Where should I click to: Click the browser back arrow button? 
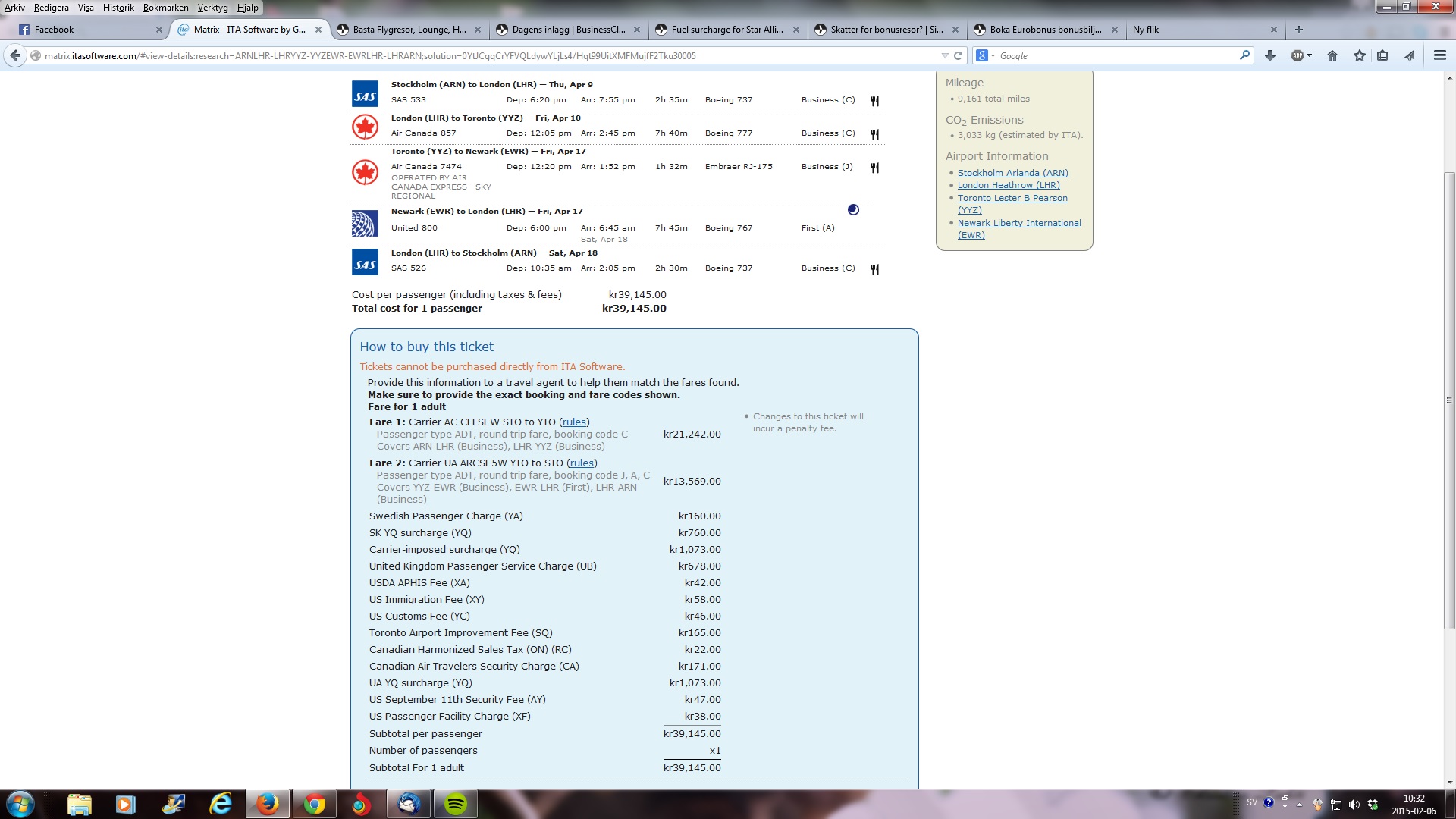point(15,55)
